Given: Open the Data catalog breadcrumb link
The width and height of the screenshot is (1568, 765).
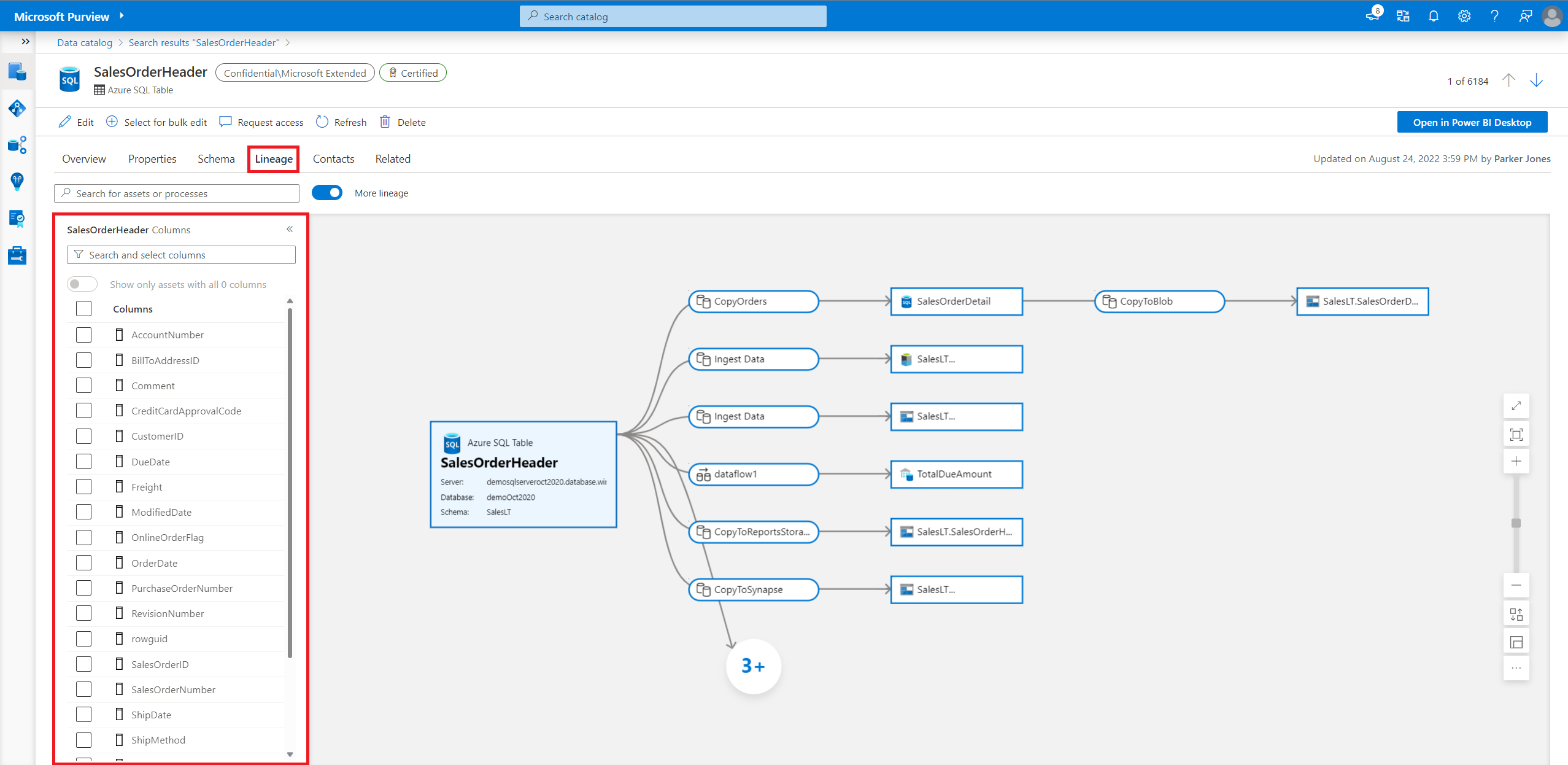Looking at the screenshot, I should coord(85,42).
